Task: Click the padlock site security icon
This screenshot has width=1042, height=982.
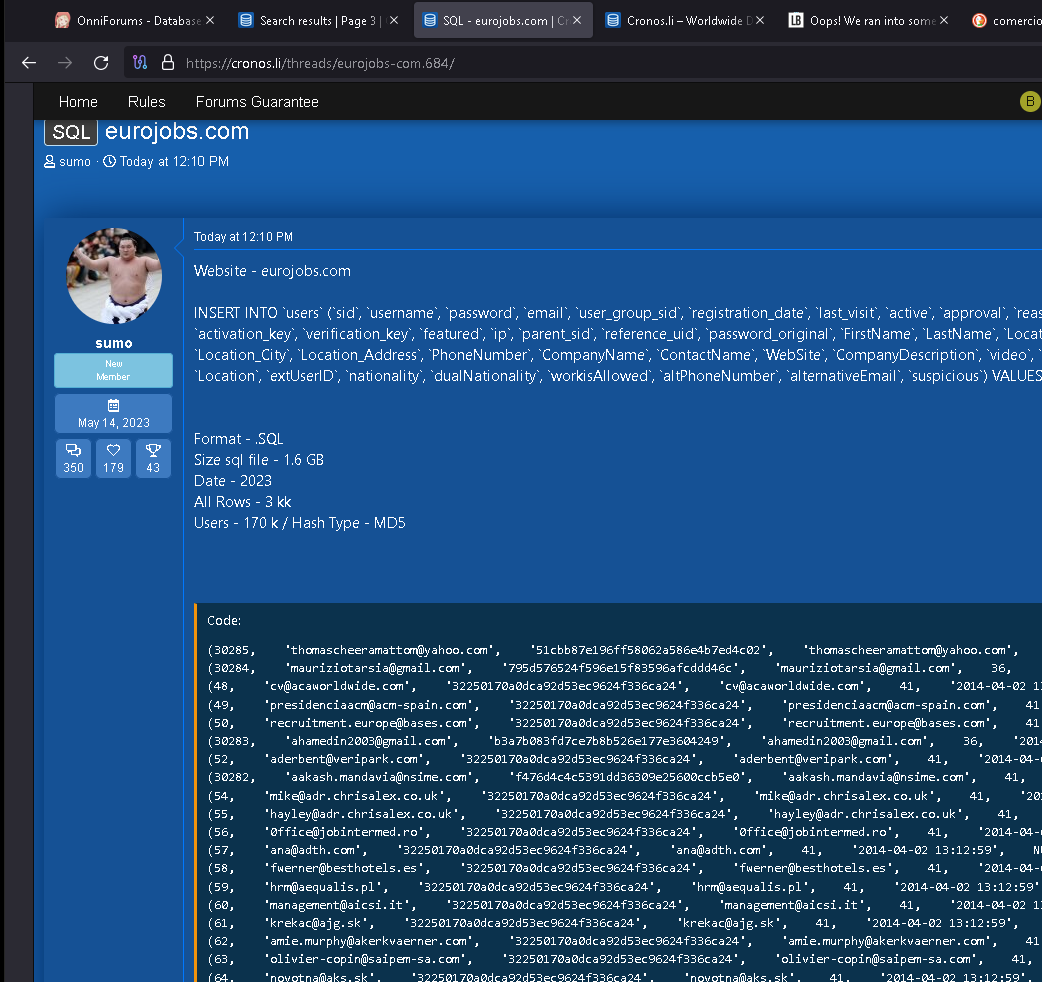Action: click(168, 62)
